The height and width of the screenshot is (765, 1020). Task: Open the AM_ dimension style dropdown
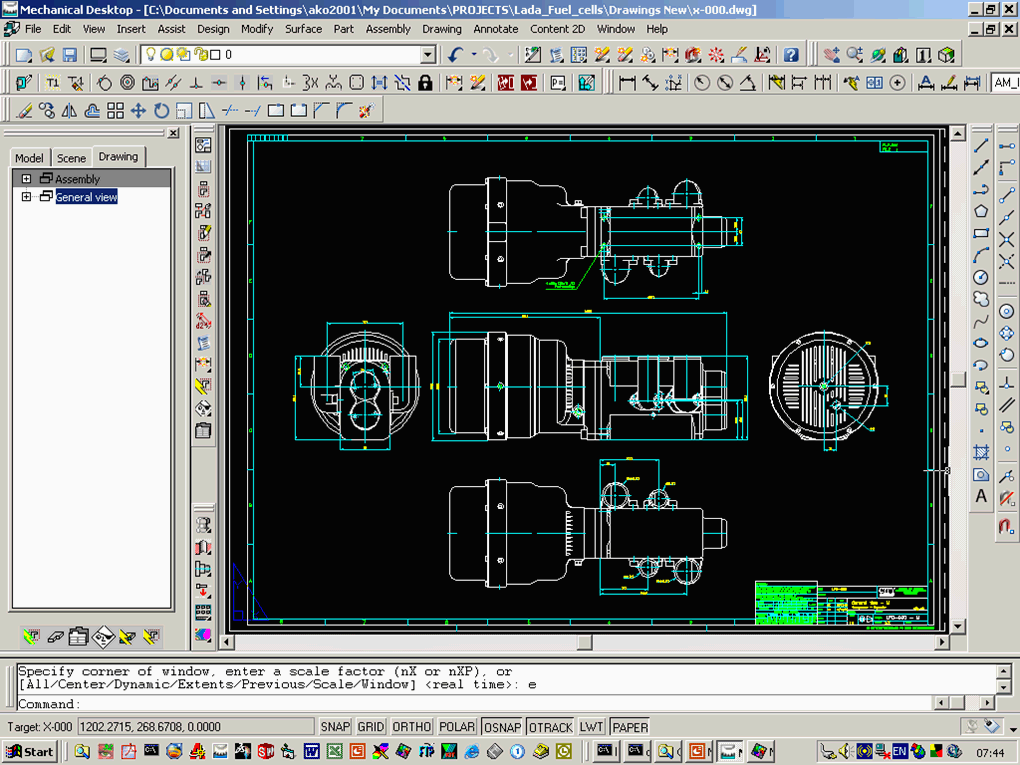[x=1005, y=83]
